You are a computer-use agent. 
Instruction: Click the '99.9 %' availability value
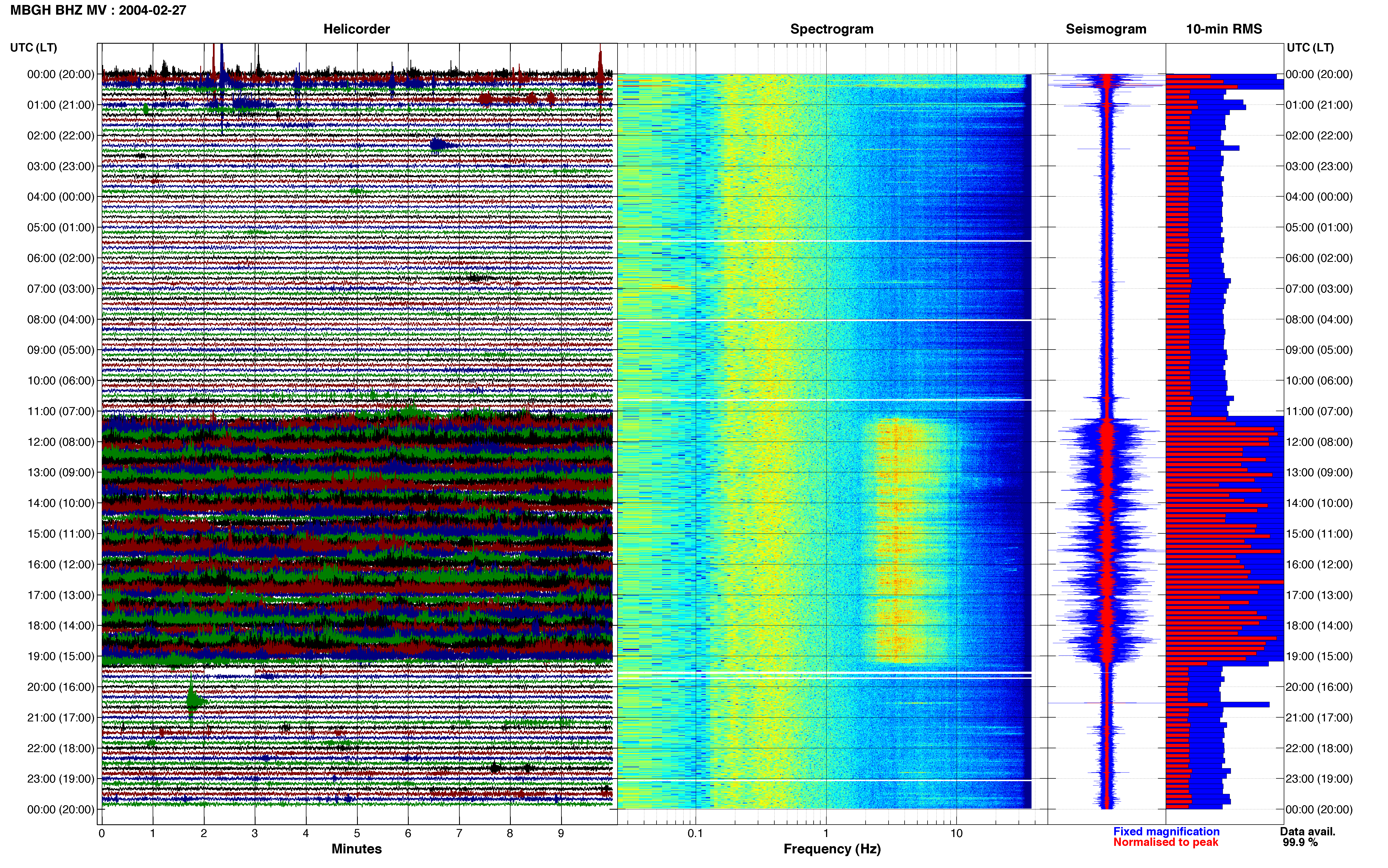(1300, 842)
